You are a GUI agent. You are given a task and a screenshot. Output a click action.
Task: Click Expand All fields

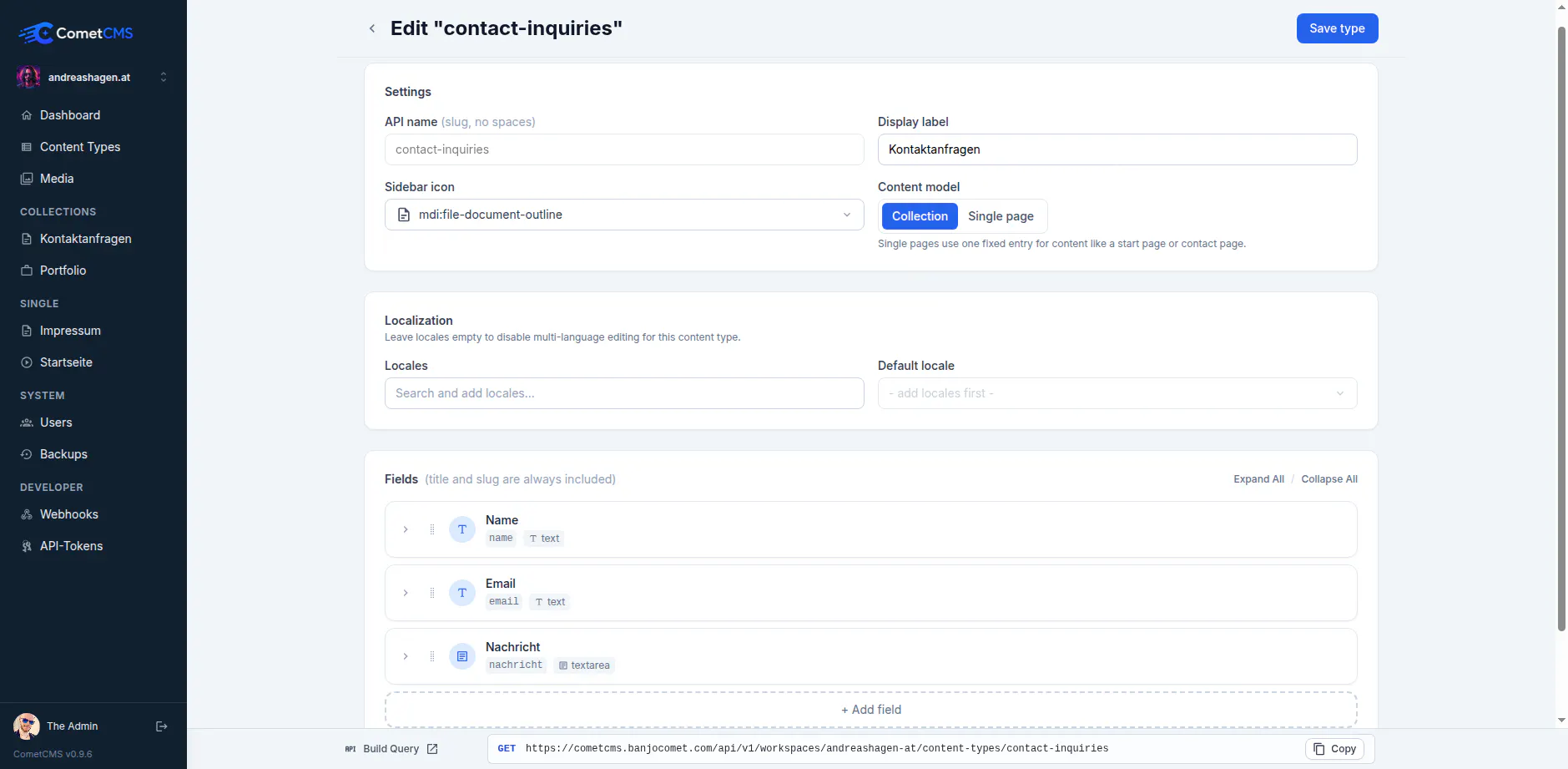coord(1258,479)
